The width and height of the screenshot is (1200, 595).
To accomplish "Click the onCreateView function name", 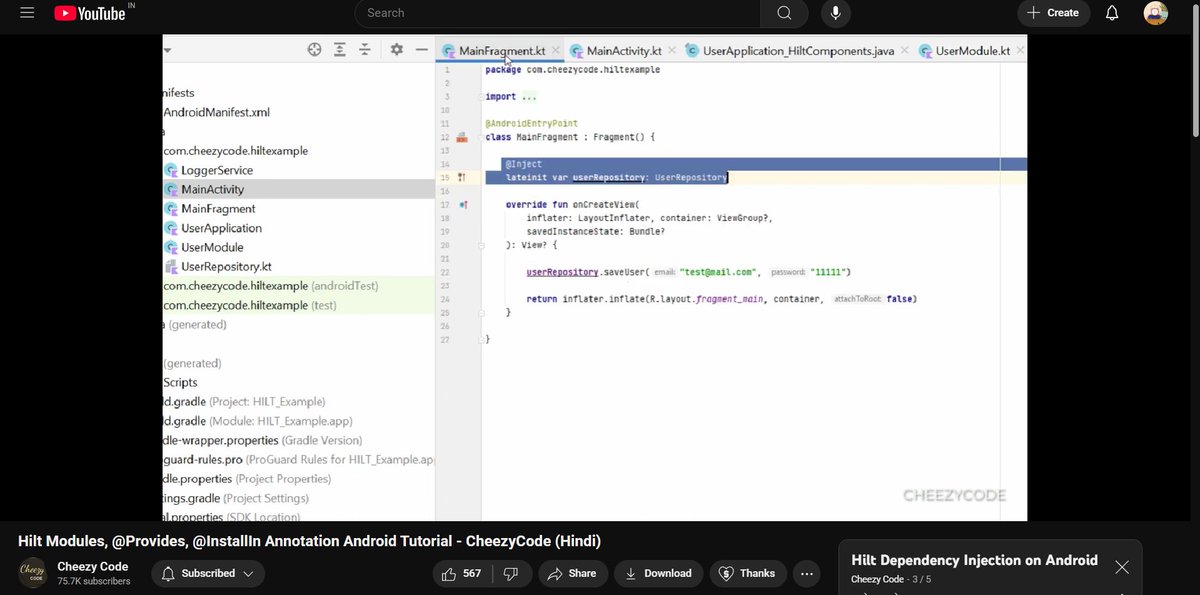I will click(x=605, y=205).
